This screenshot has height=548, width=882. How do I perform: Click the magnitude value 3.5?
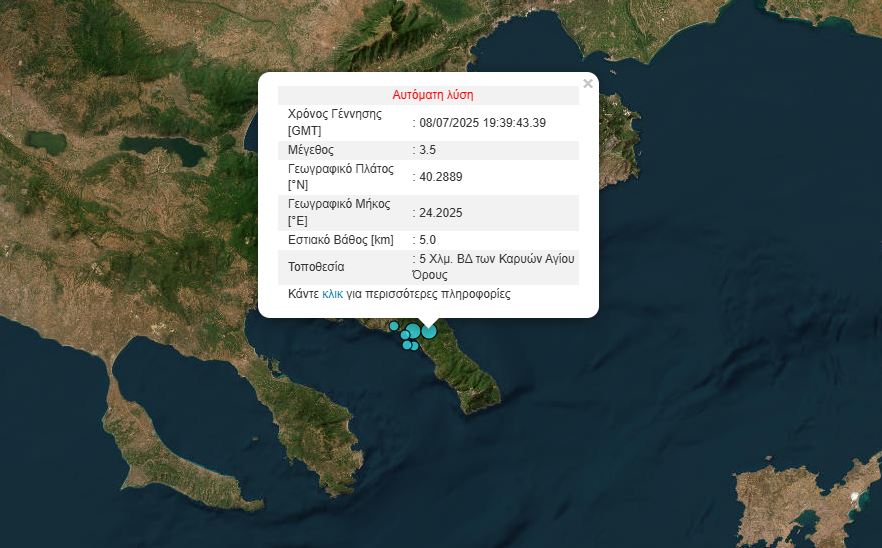[x=427, y=150]
